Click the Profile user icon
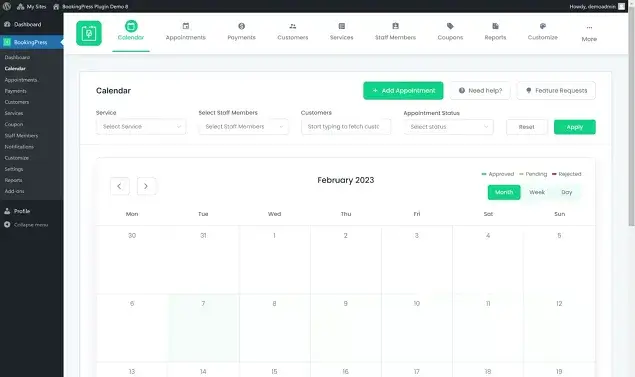The width and height of the screenshot is (635, 377). 7,211
